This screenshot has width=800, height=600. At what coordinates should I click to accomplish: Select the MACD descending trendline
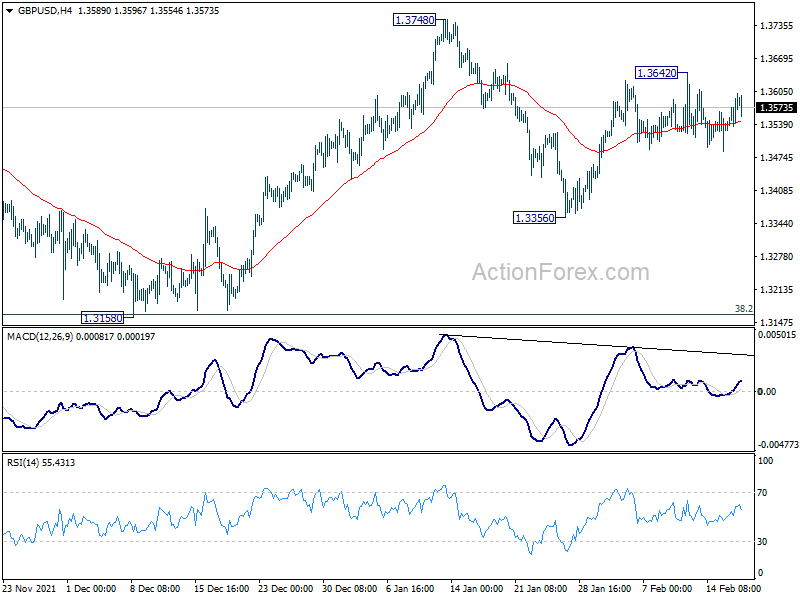coord(597,345)
